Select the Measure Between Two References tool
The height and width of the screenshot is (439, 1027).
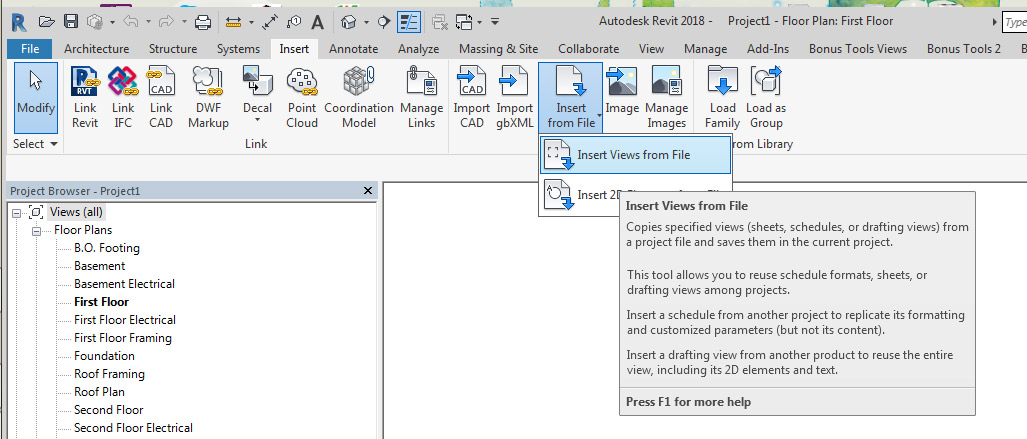[233, 22]
